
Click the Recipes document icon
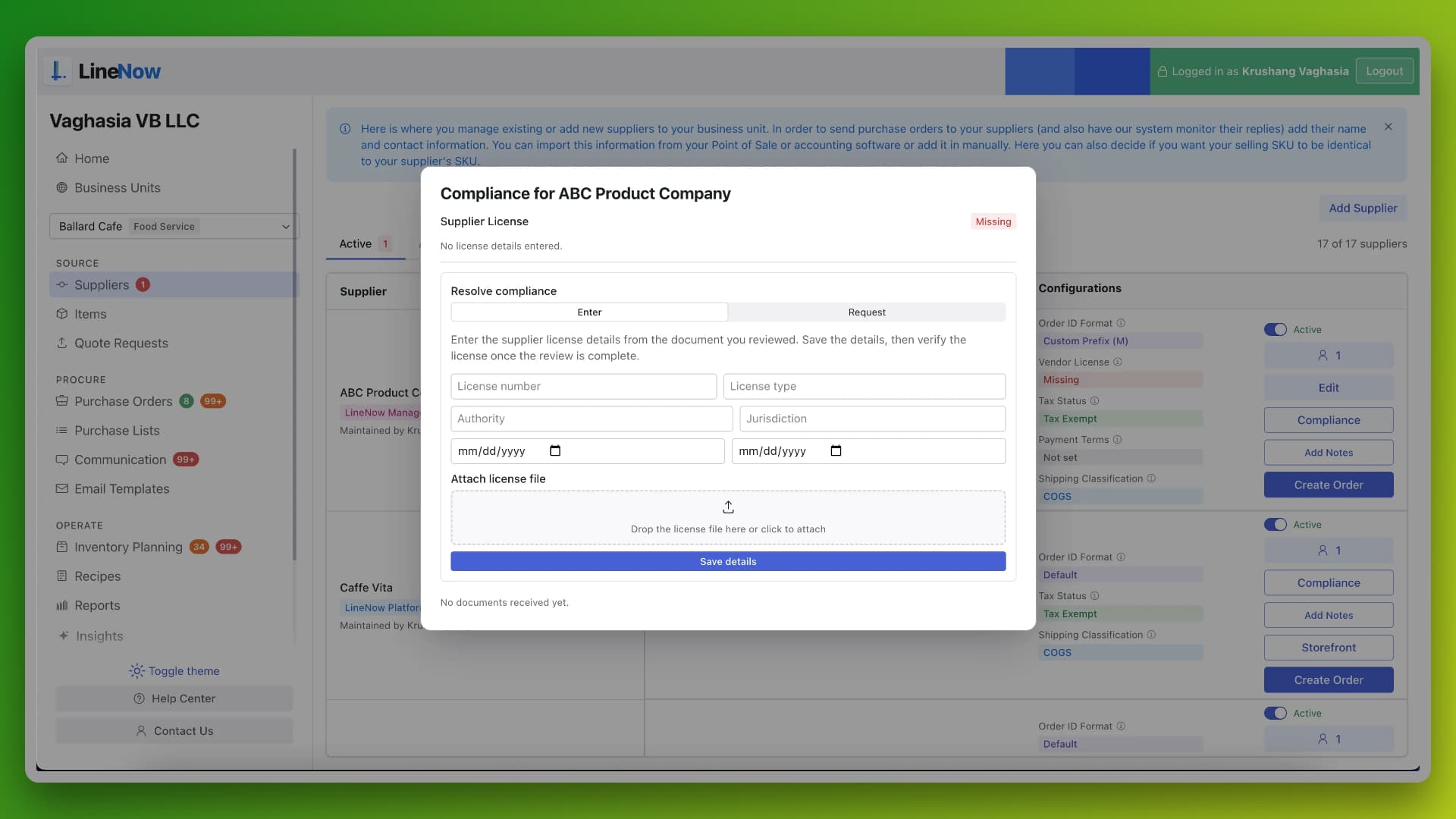click(62, 576)
